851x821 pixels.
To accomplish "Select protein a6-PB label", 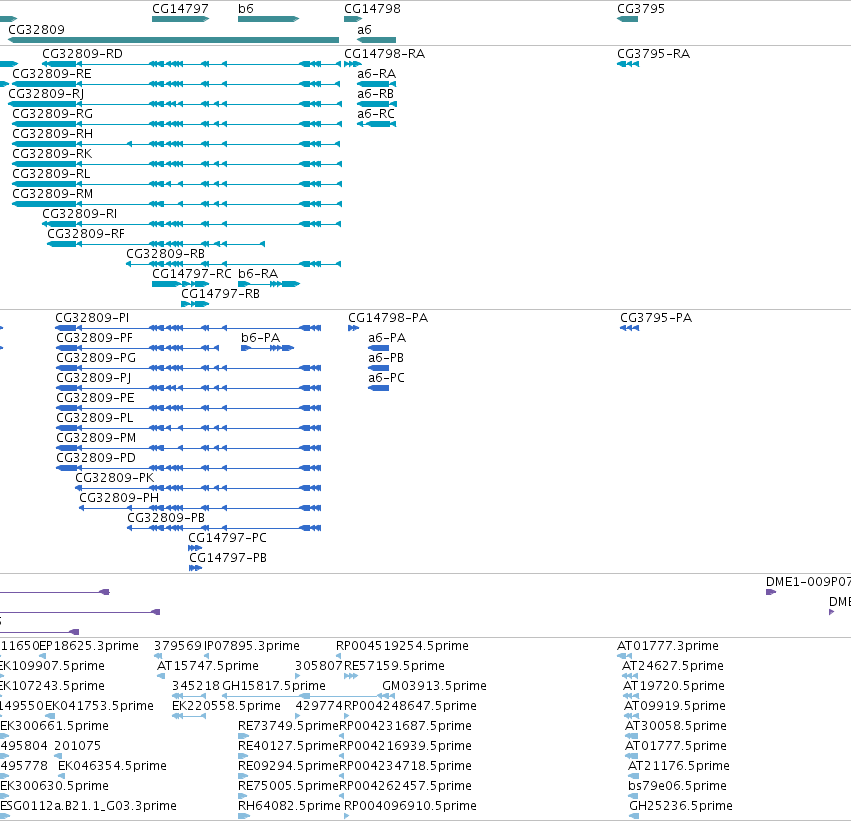I will [x=386, y=358].
